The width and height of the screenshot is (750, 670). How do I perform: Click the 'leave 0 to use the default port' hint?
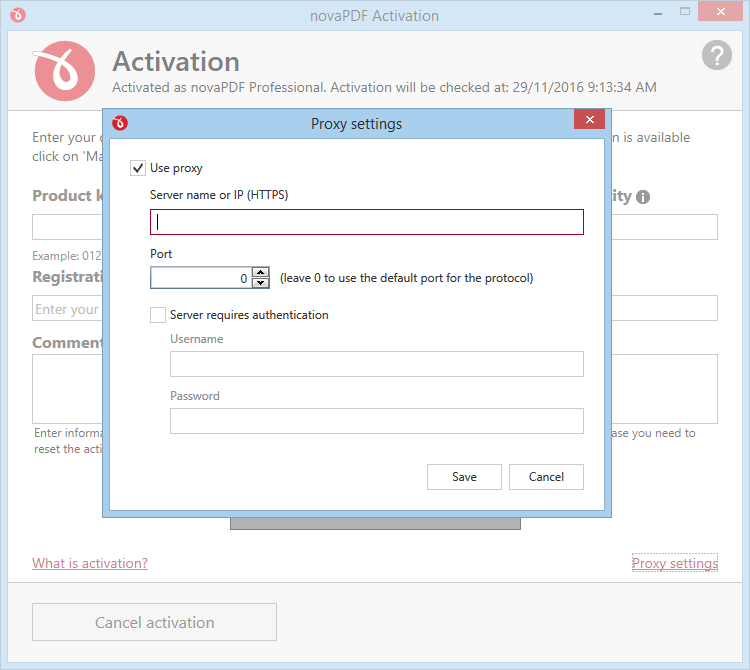[407, 278]
